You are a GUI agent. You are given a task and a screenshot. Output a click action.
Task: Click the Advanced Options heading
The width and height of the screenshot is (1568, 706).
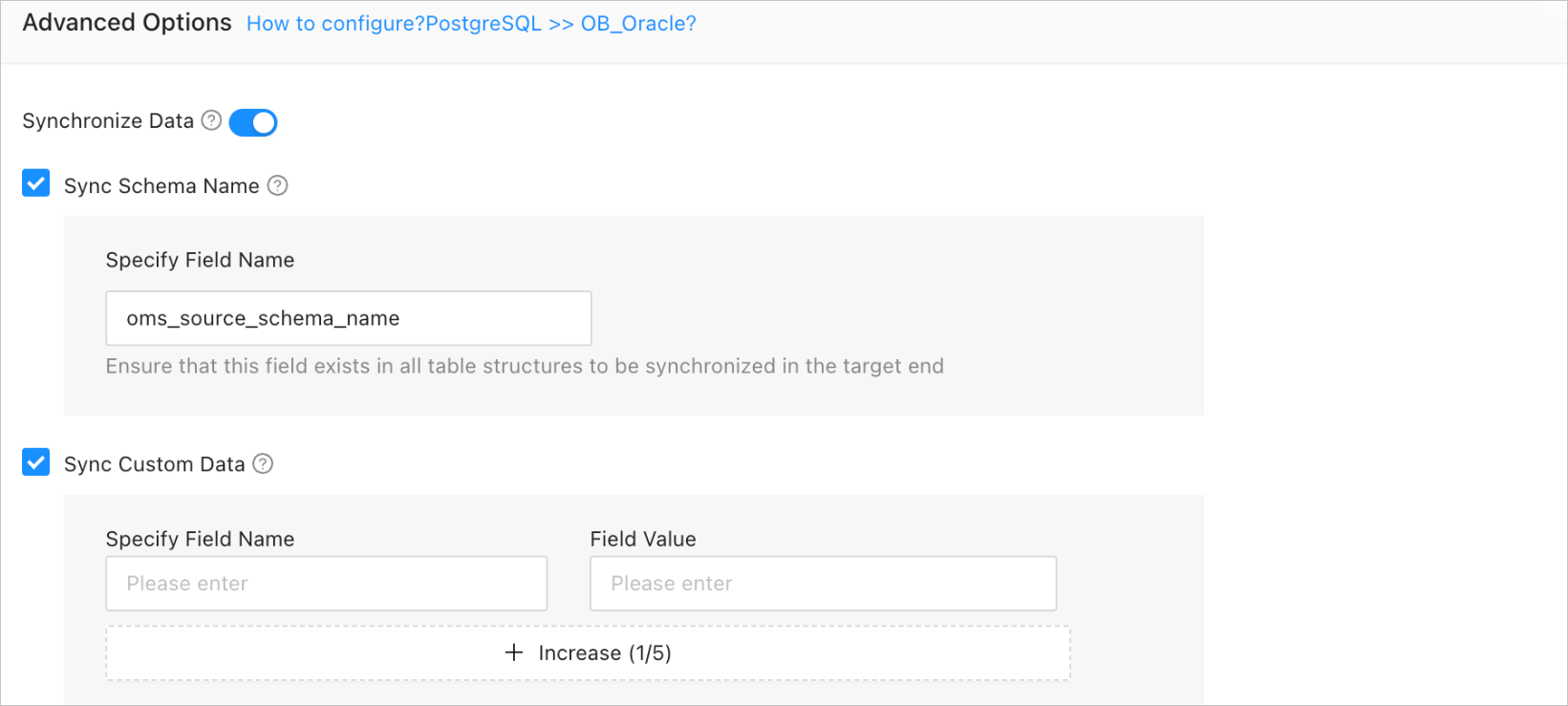click(127, 23)
